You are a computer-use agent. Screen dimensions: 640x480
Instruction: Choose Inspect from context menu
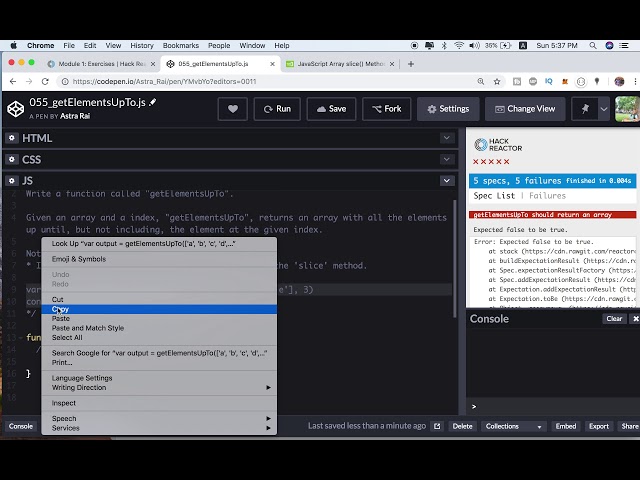[159, 403]
